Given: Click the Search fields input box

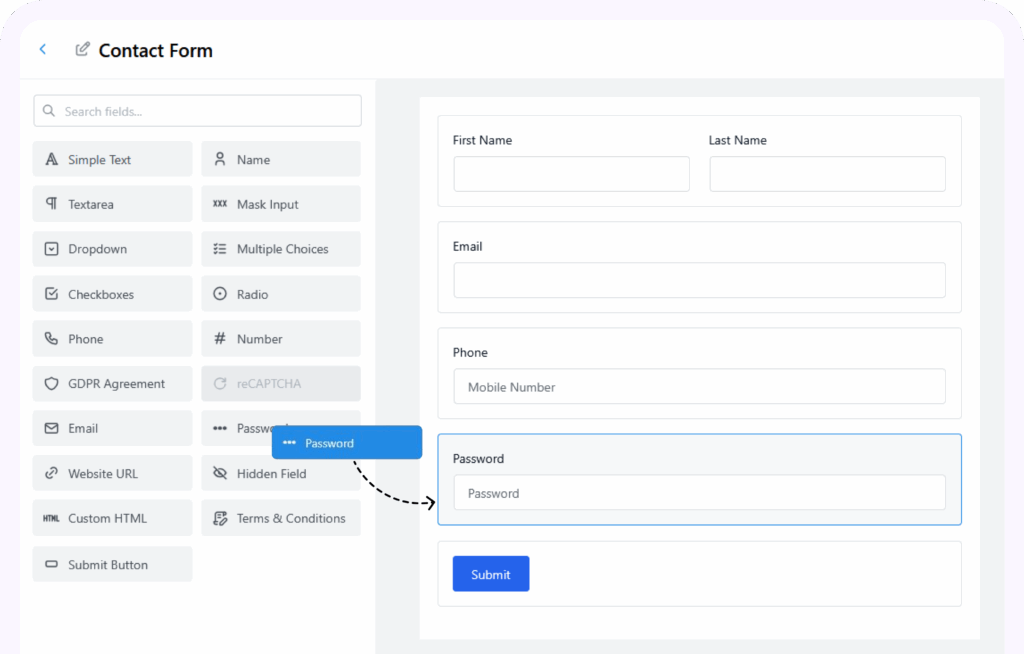Looking at the screenshot, I should click(197, 110).
